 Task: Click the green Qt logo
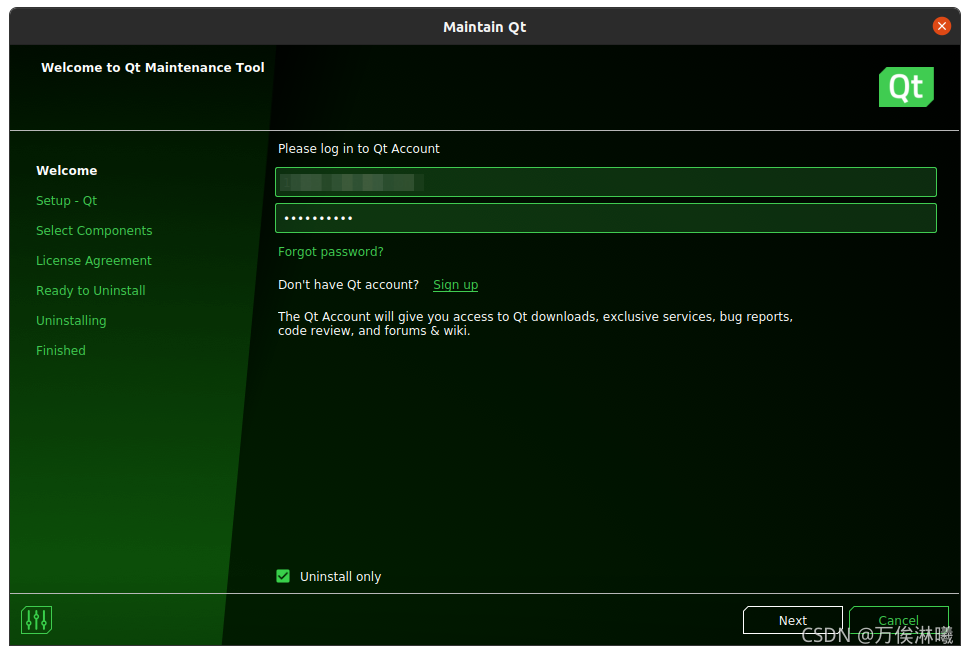coord(906,87)
